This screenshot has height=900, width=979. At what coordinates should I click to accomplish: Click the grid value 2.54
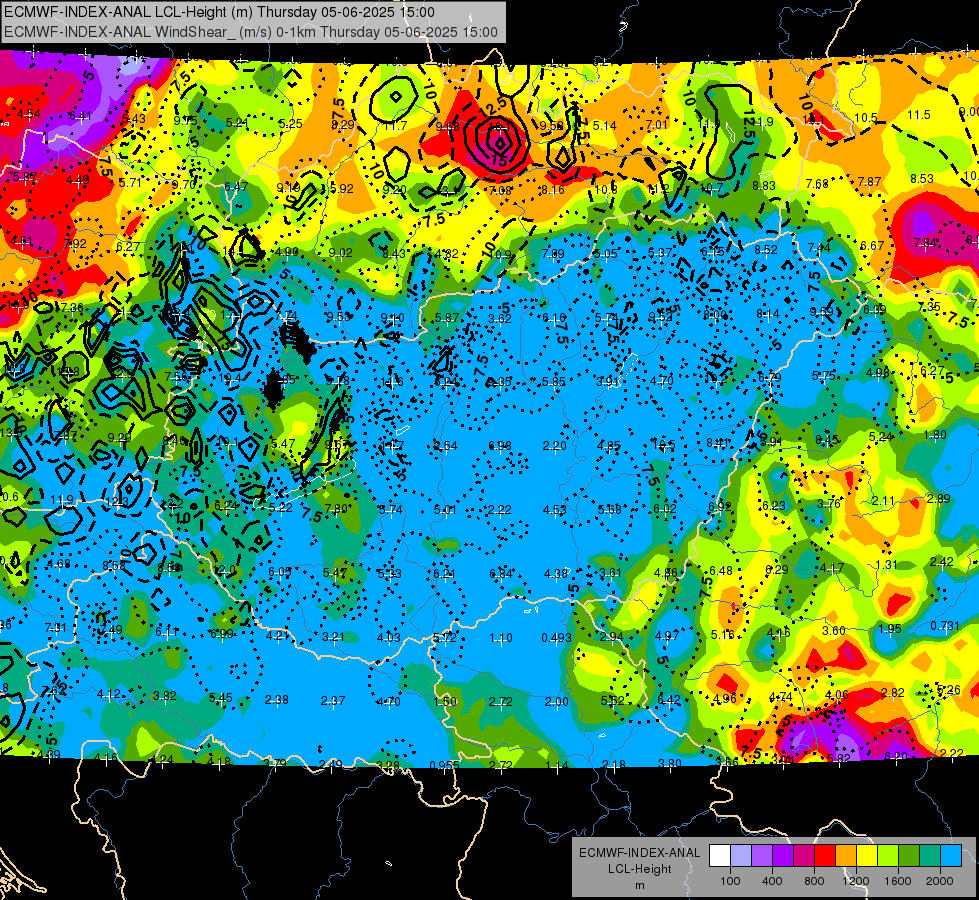coord(445,446)
